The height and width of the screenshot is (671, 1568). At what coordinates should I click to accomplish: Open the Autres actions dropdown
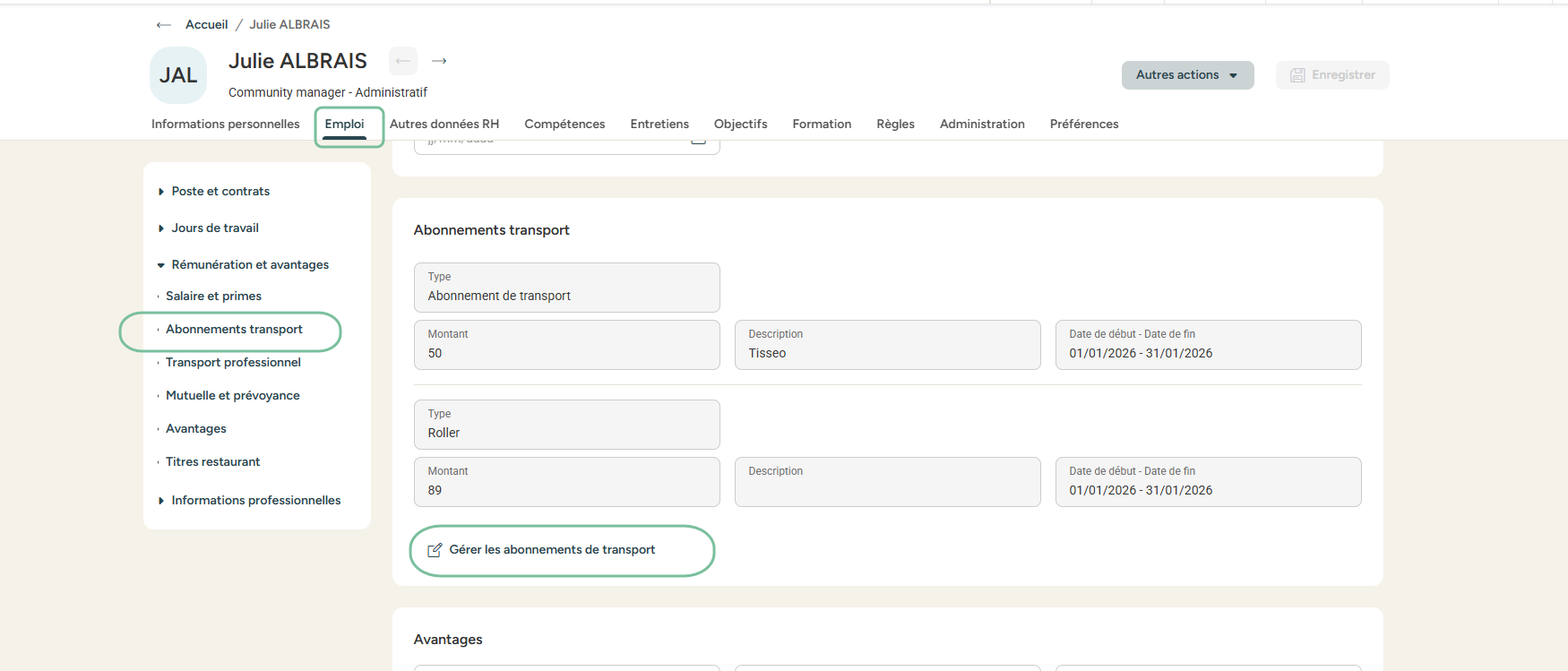(x=1187, y=75)
